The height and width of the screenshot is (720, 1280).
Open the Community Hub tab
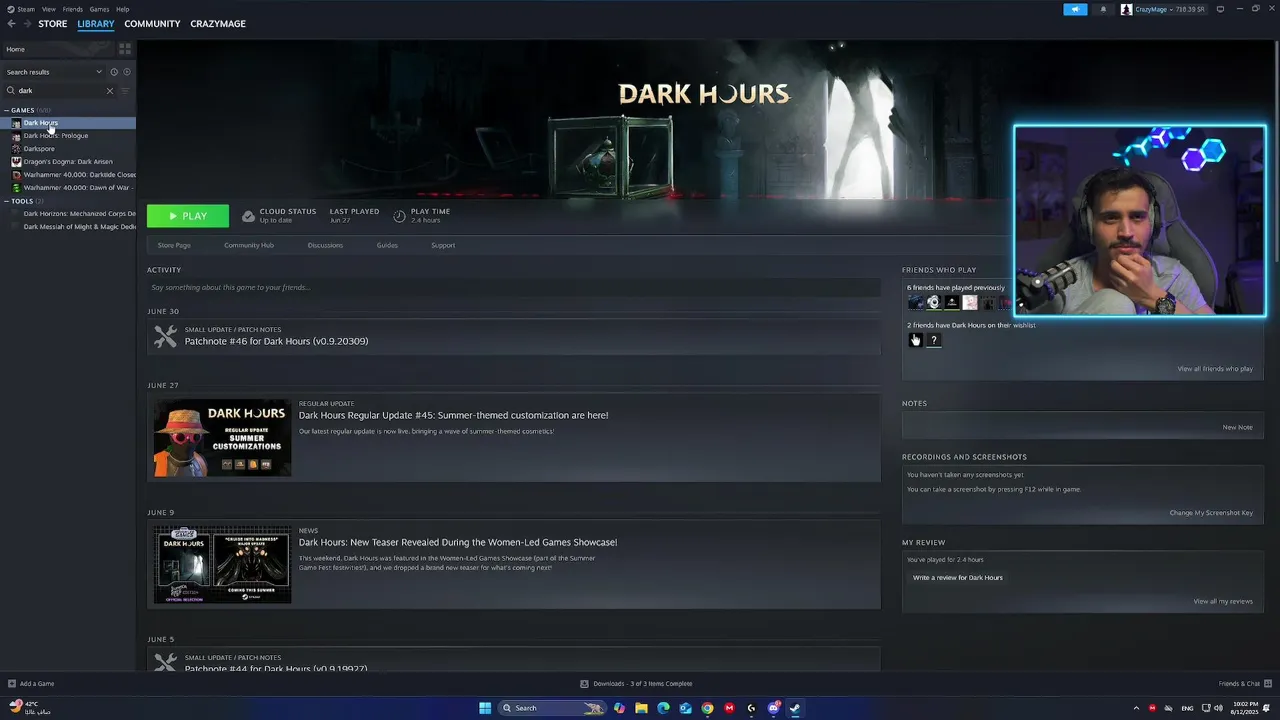(249, 245)
